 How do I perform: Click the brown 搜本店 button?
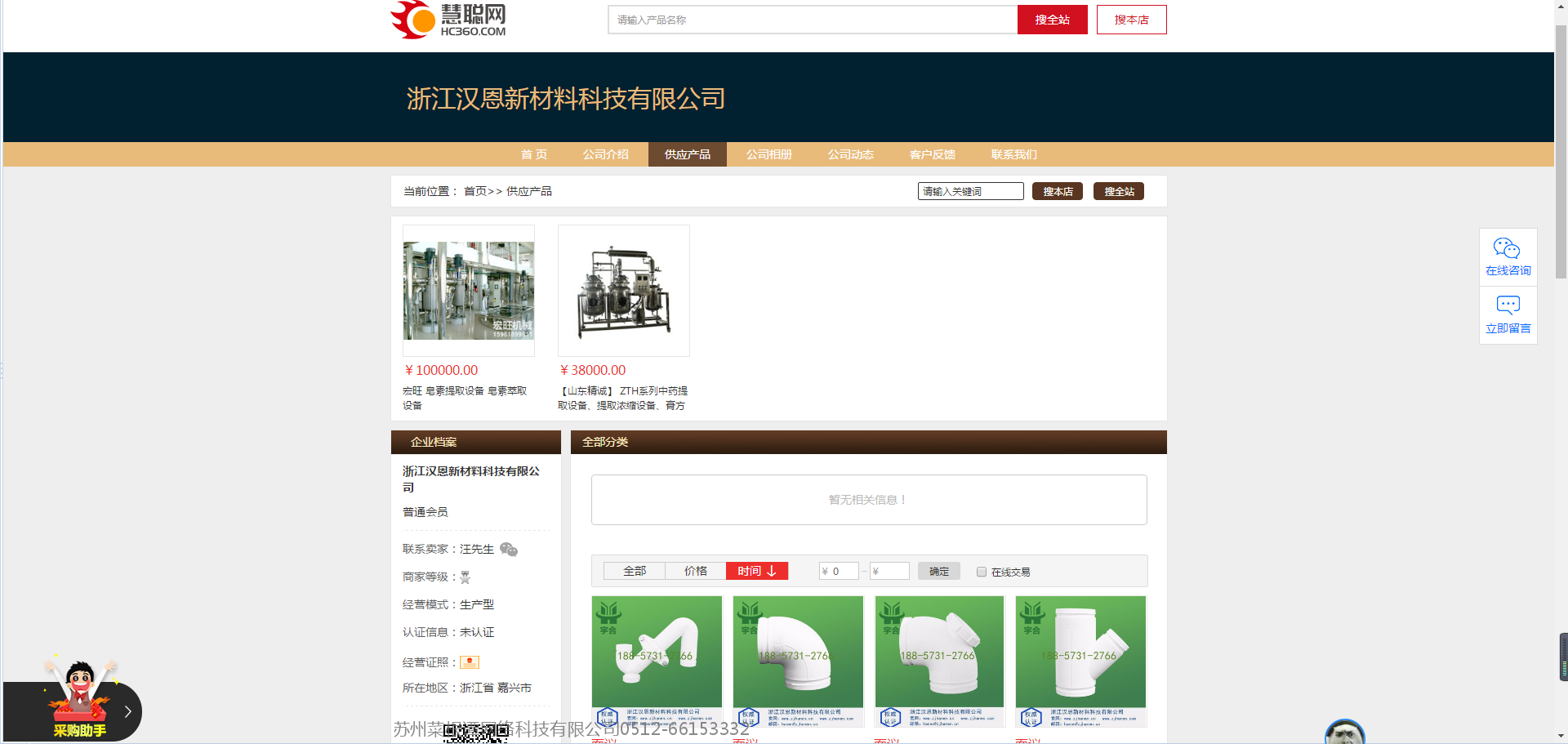[x=1058, y=191]
